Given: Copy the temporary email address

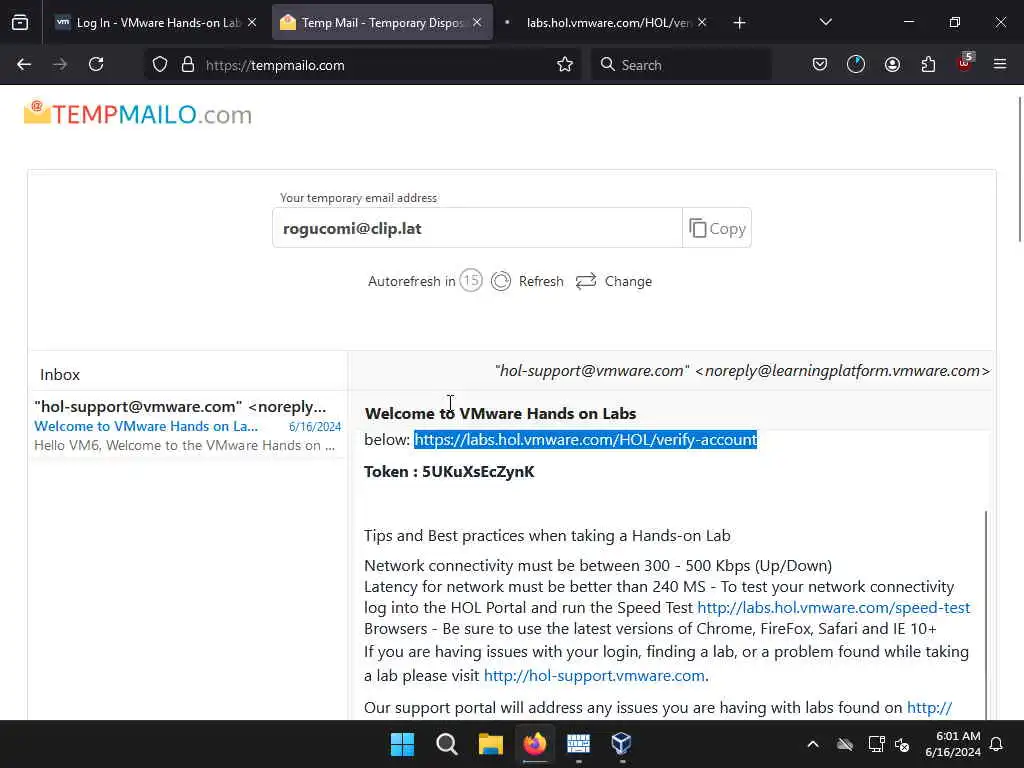Looking at the screenshot, I should click(717, 228).
